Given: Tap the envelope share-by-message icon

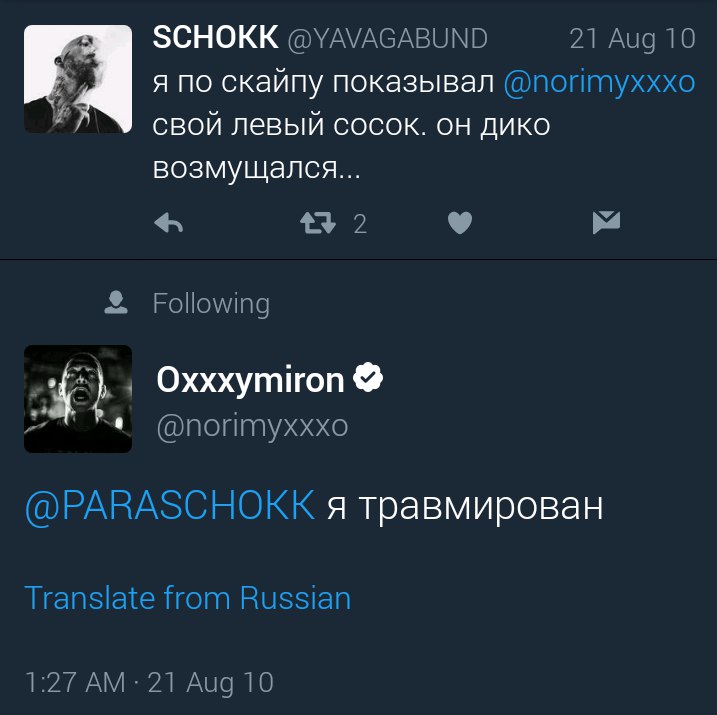Looking at the screenshot, I should (x=606, y=222).
